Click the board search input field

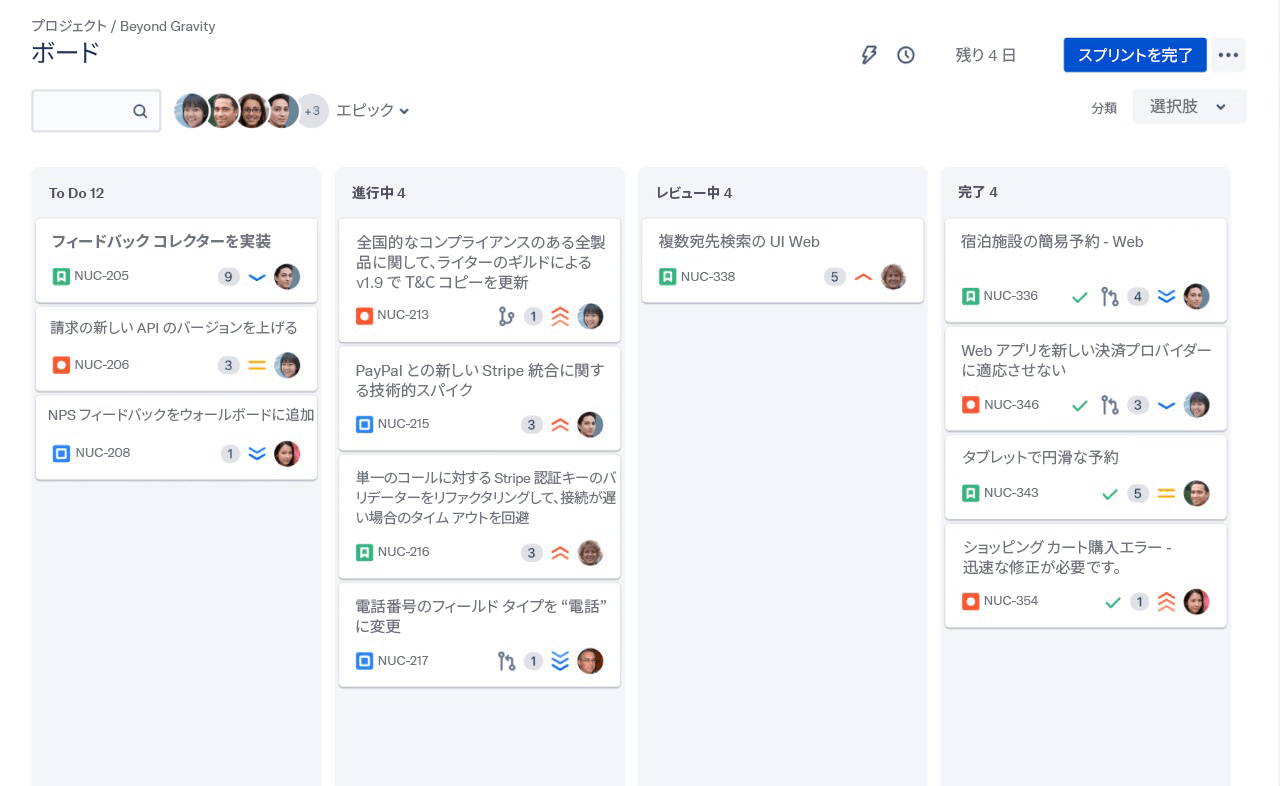tap(84, 111)
